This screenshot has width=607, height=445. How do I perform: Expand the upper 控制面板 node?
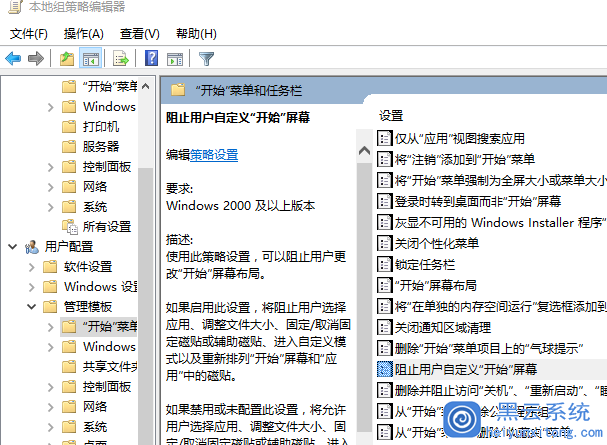[x=51, y=167]
